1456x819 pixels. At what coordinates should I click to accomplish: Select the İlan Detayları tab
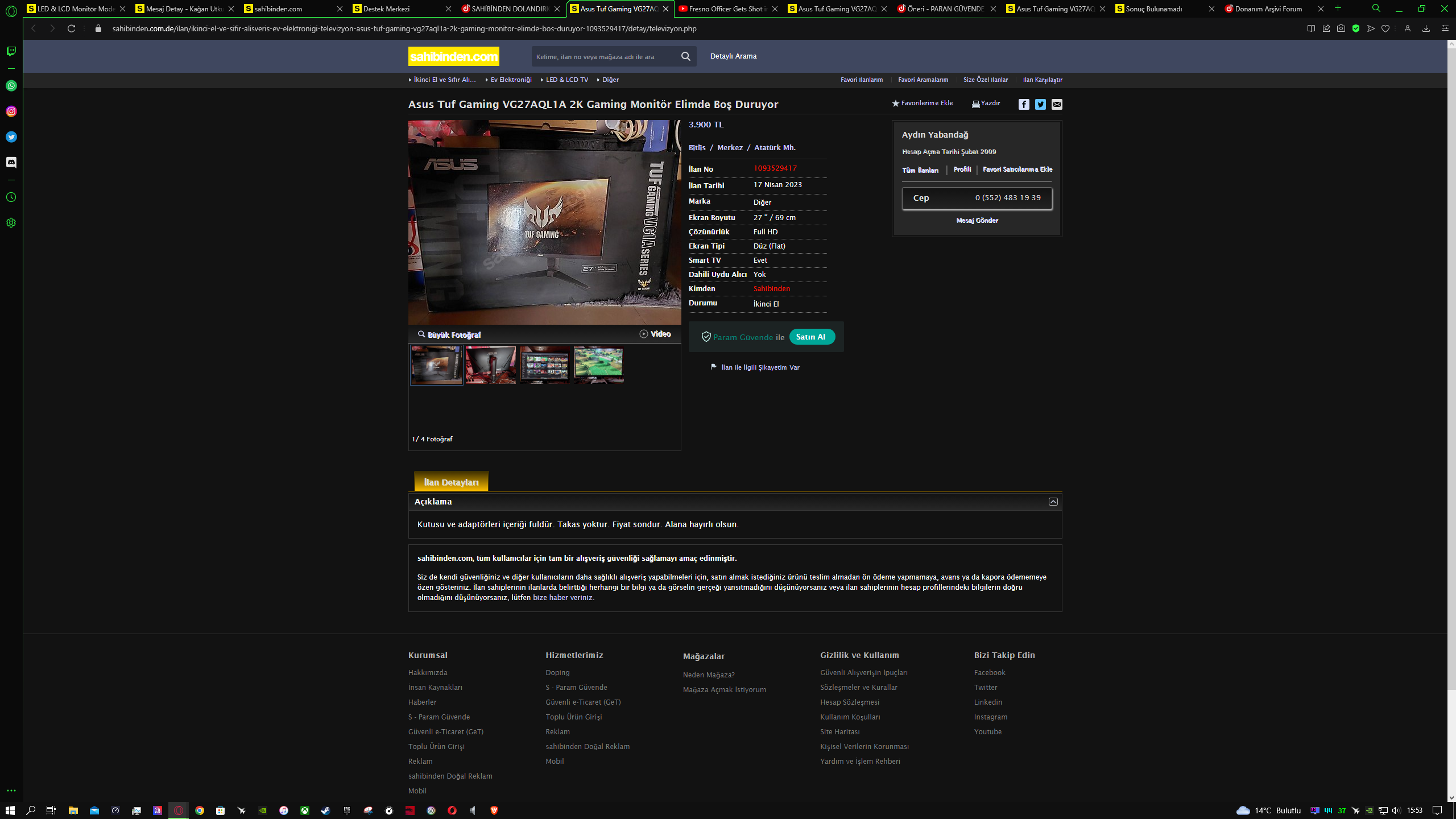[451, 482]
